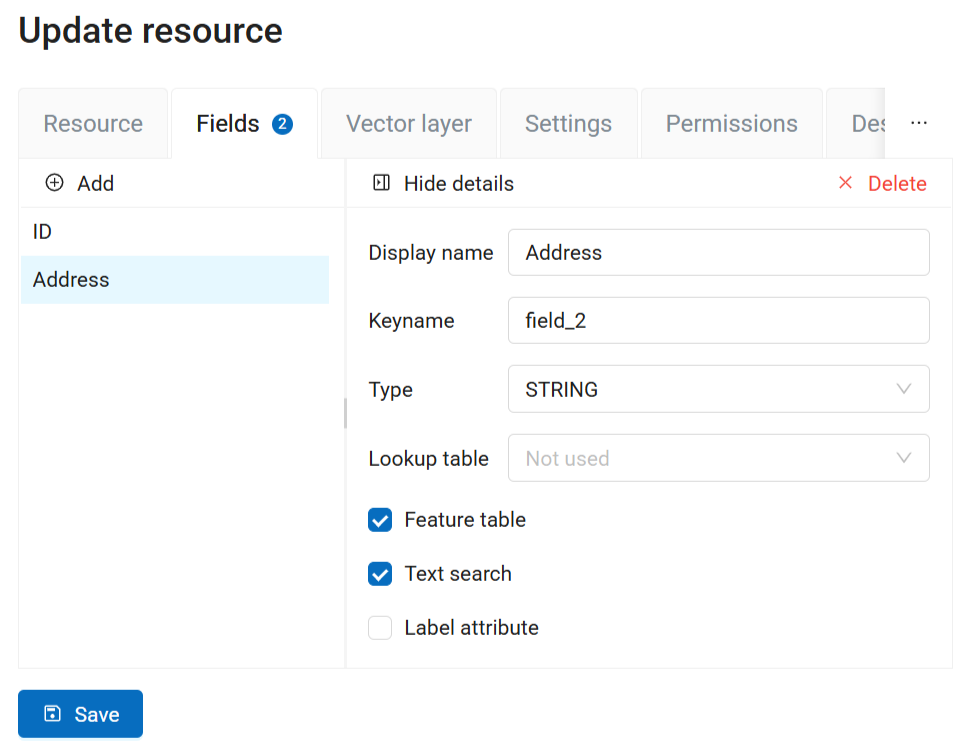Viewport: 971px width, 746px height.
Task: Select the Address field in list
Action: (175, 280)
